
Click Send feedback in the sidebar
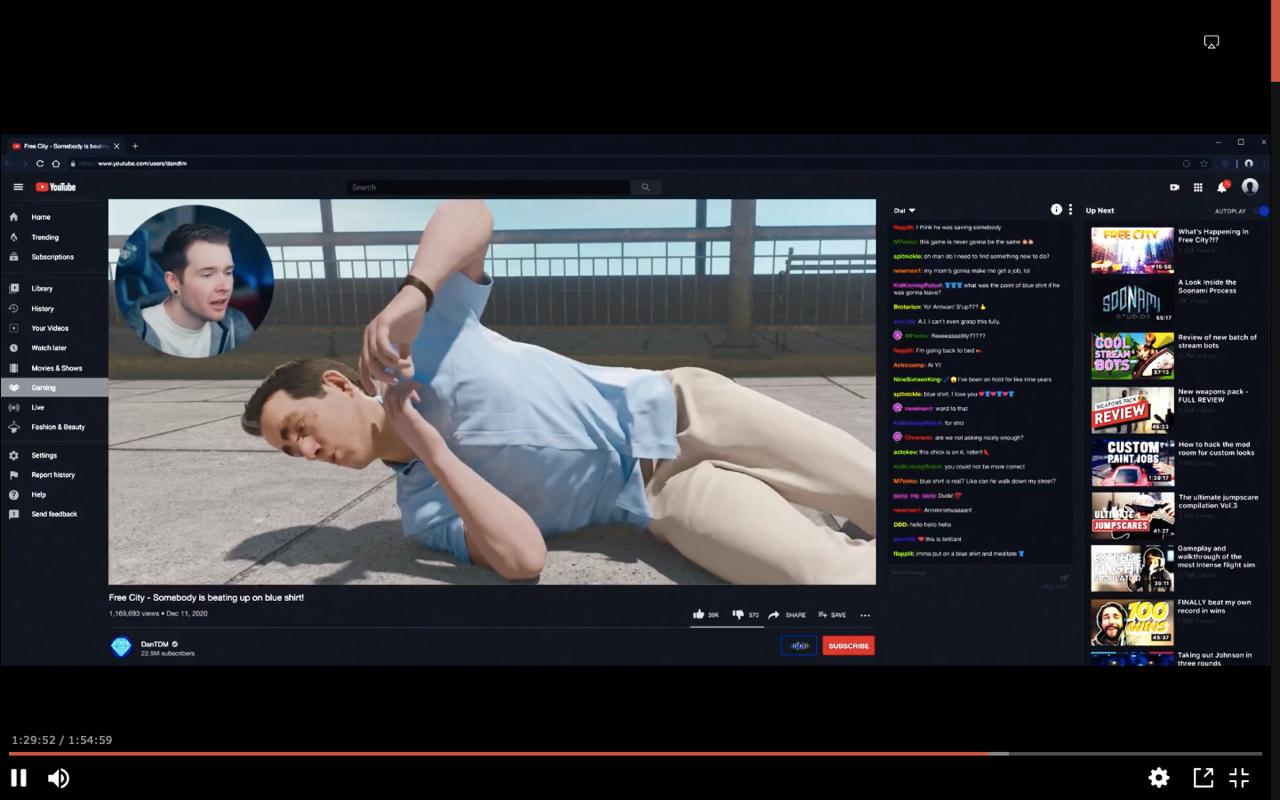(54, 514)
